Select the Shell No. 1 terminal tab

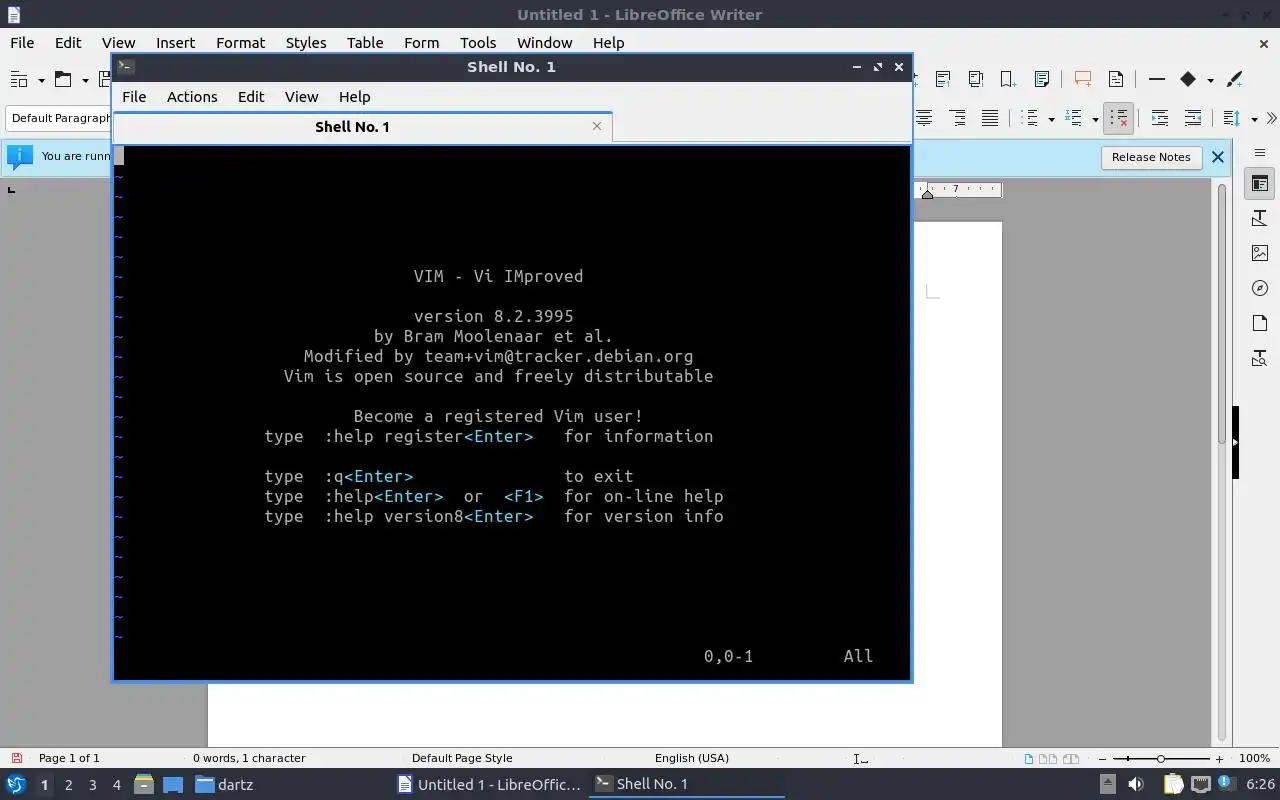[352, 127]
